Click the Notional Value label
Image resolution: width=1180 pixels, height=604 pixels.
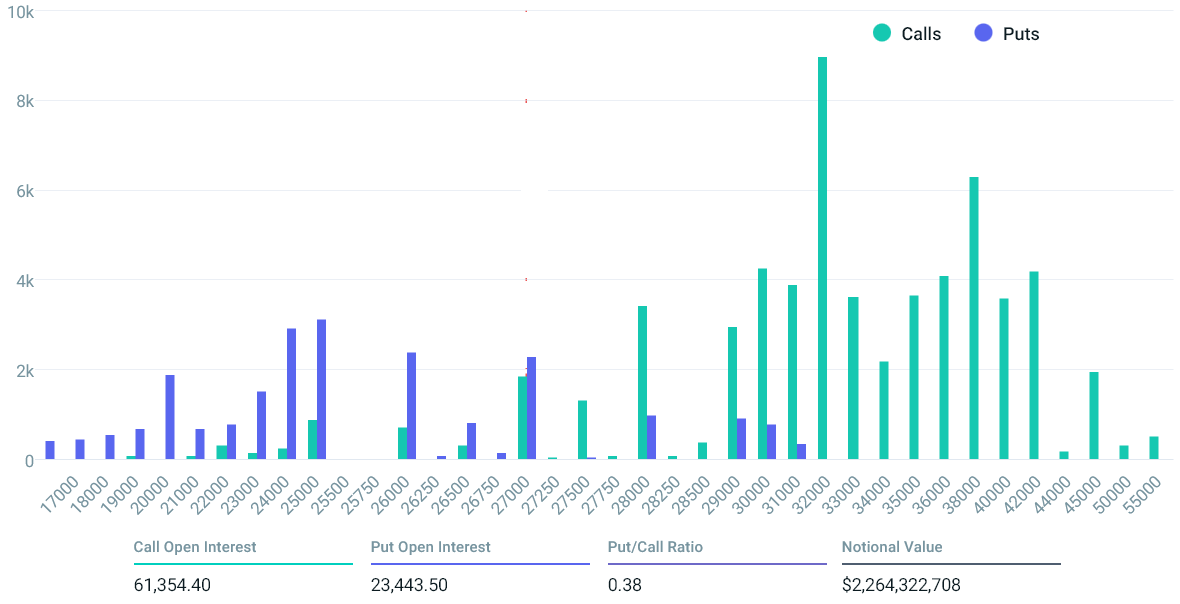[x=892, y=547]
